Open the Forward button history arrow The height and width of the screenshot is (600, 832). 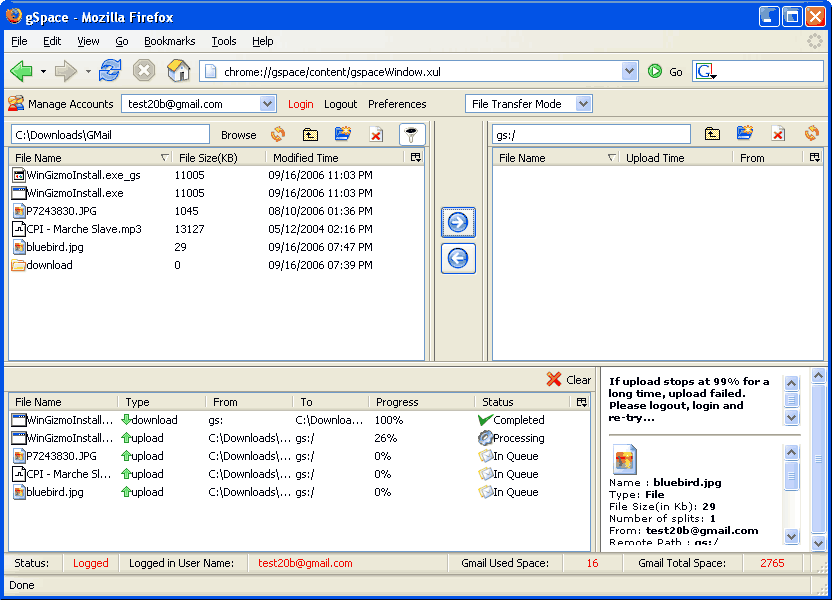point(88,71)
